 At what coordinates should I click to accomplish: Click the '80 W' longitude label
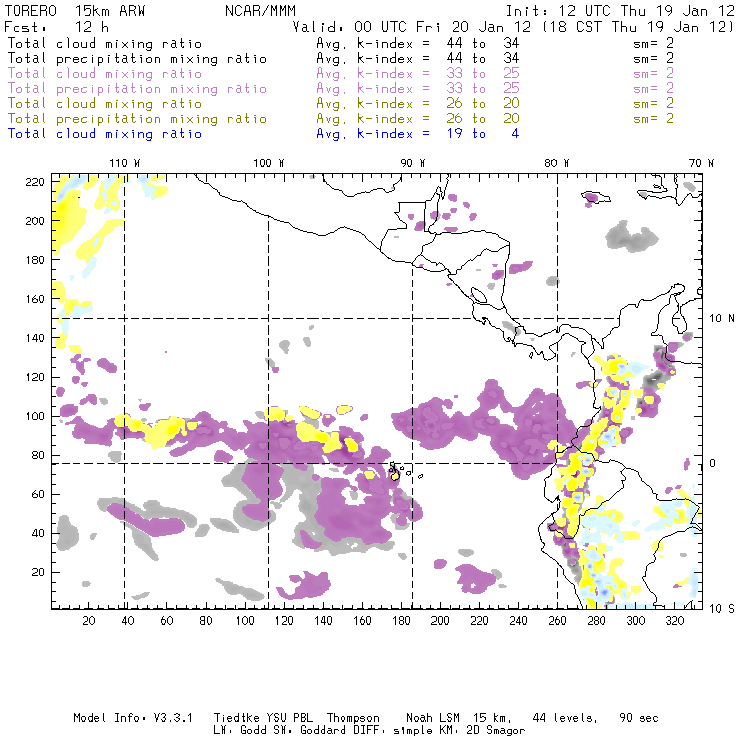(x=557, y=163)
